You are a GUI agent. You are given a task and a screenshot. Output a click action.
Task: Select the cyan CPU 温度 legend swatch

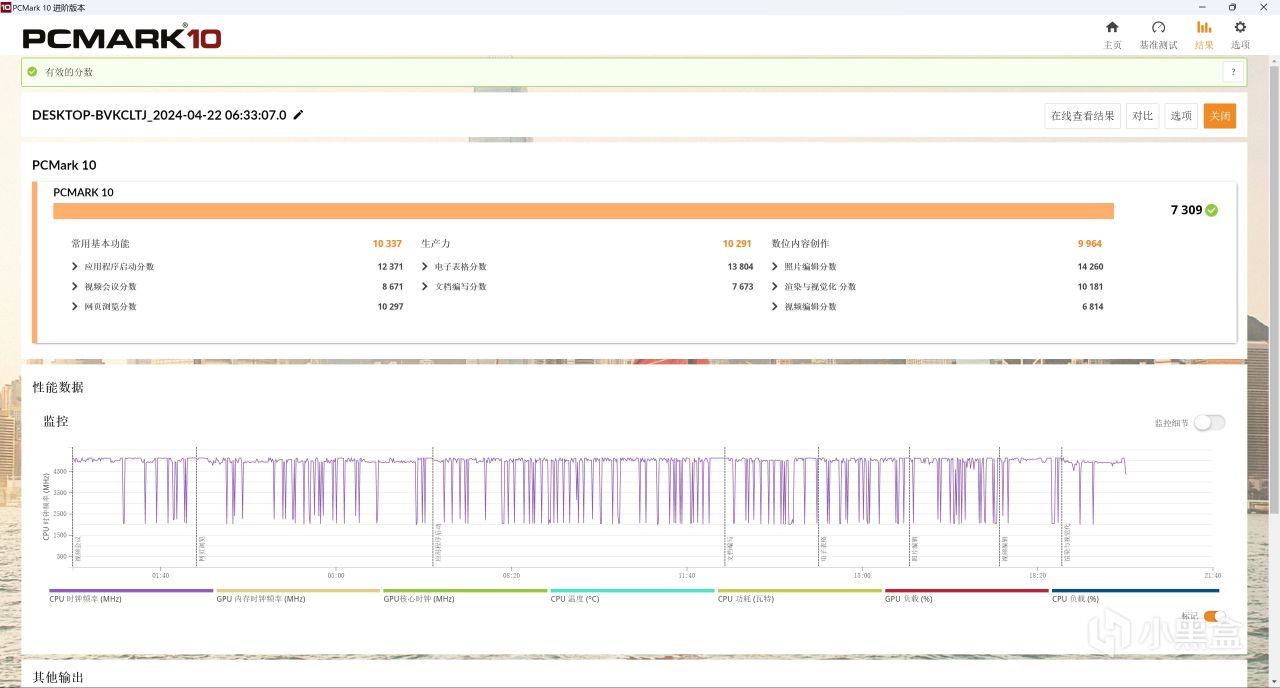click(x=632, y=591)
